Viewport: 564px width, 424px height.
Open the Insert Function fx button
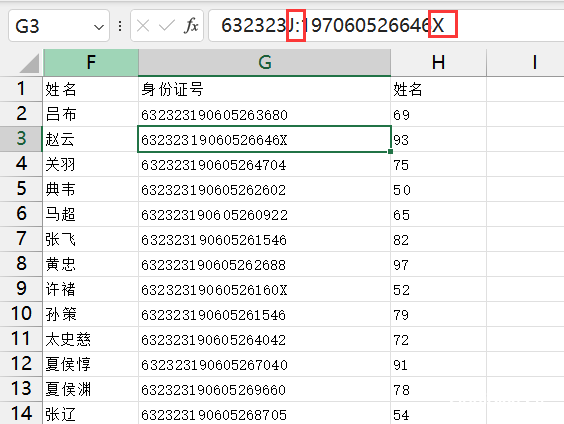coord(191,26)
